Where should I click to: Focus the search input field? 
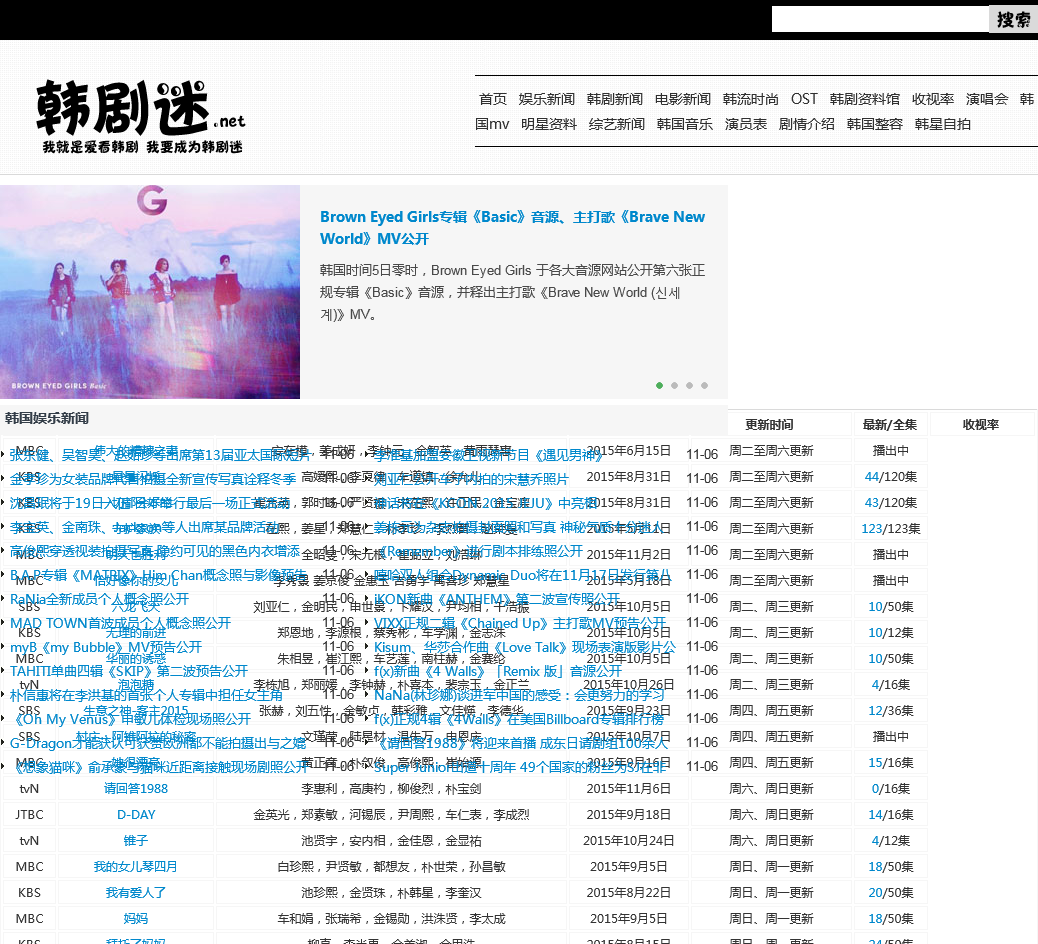(880, 19)
